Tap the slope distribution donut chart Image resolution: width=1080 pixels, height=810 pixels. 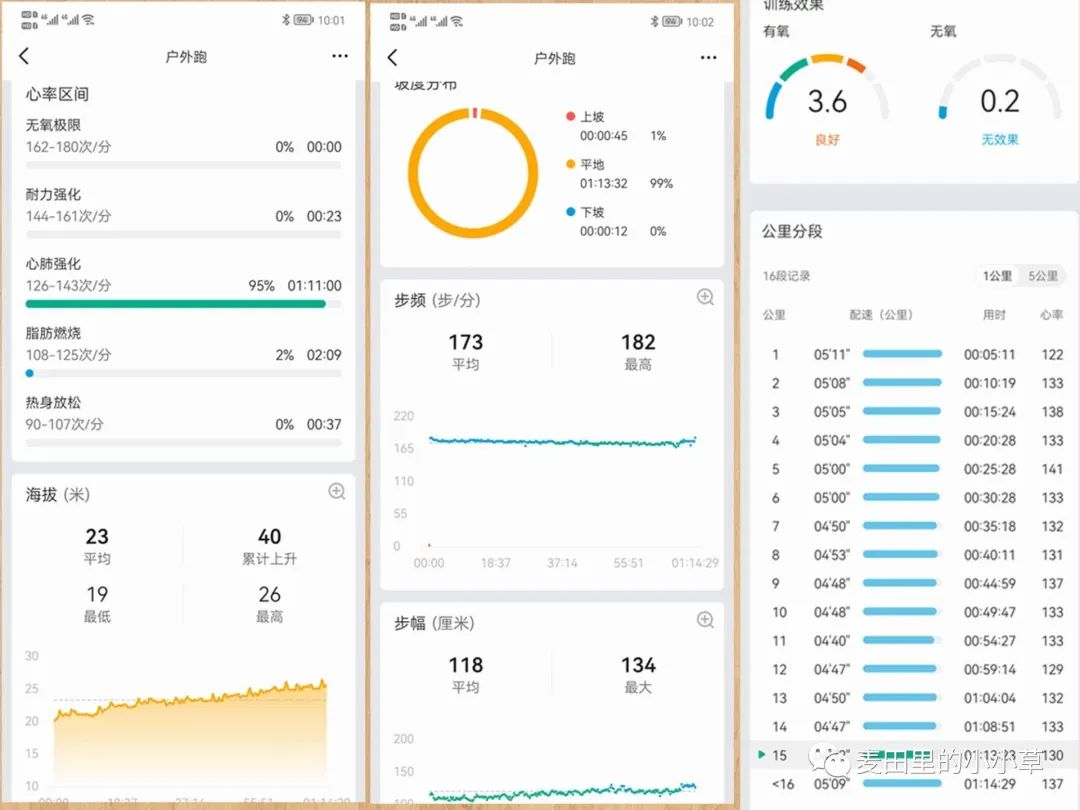[473, 173]
